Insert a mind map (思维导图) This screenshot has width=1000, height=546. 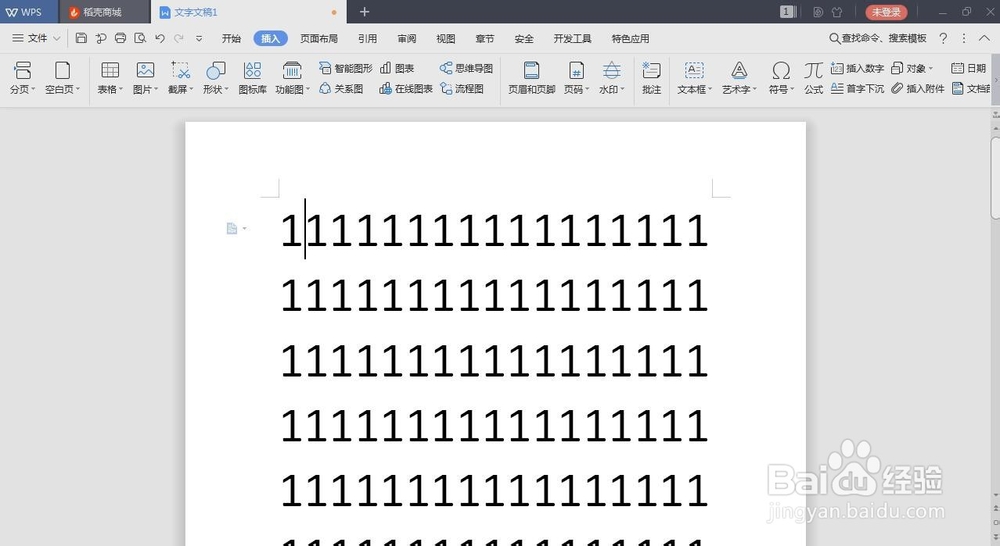pyautogui.click(x=466, y=68)
